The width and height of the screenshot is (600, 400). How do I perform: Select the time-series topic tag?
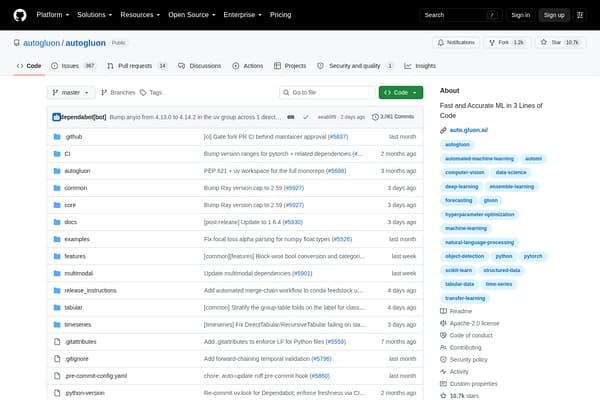coord(499,284)
